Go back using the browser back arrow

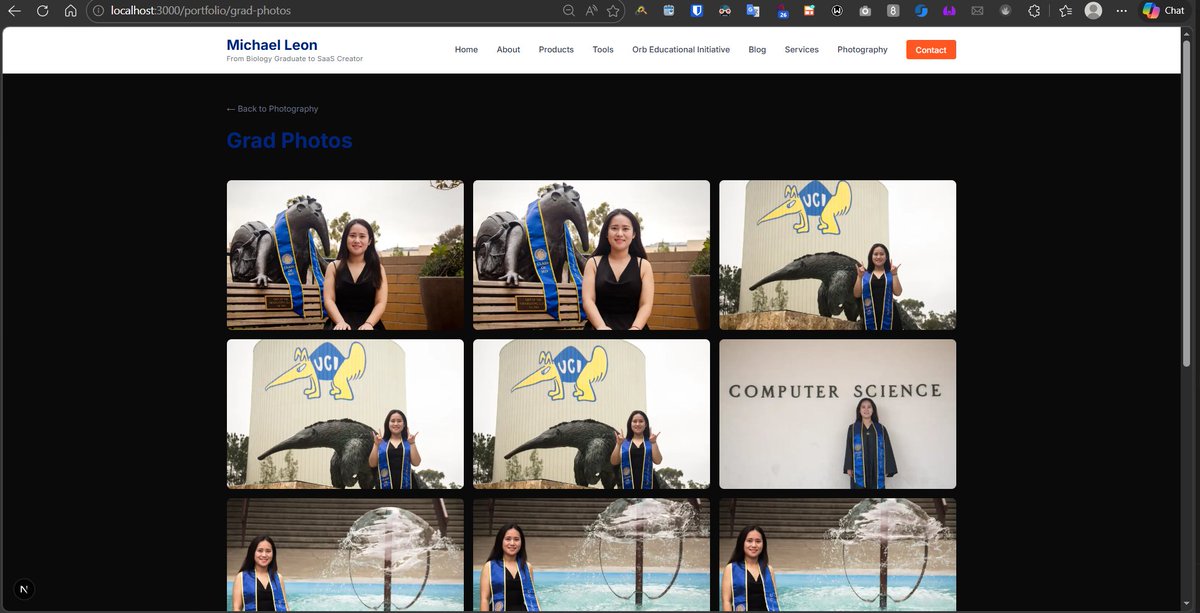click(x=14, y=11)
